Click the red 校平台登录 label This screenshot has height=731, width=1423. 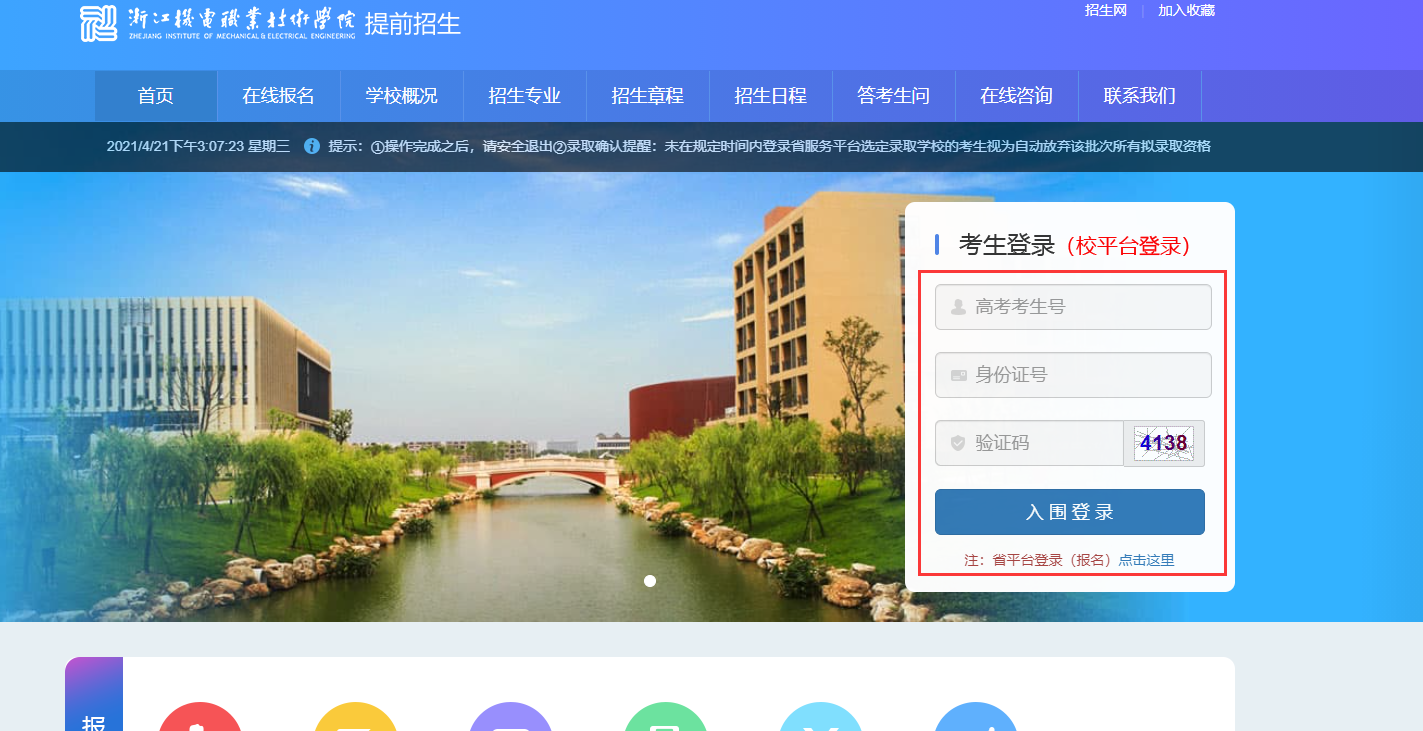(1128, 246)
